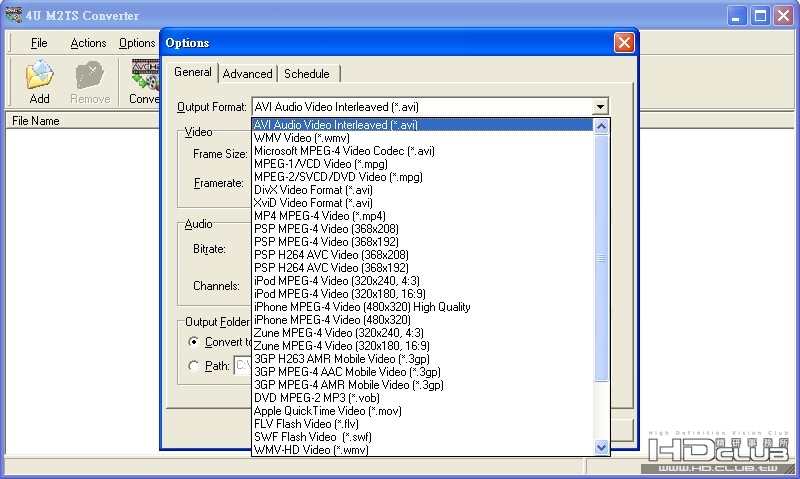800x479 pixels.
Task: Pick 3GP MPEG-4 AMR Mobile Video (*.3gp)
Action: click(422, 385)
